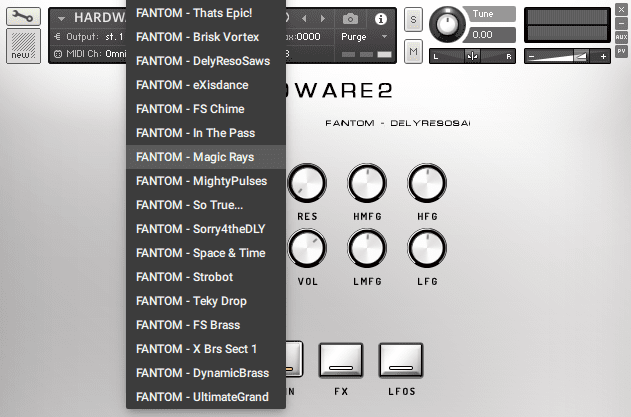Viewport: 631px width, 417px height.
Task: Open the instrument info icon
Action: point(381,19)
